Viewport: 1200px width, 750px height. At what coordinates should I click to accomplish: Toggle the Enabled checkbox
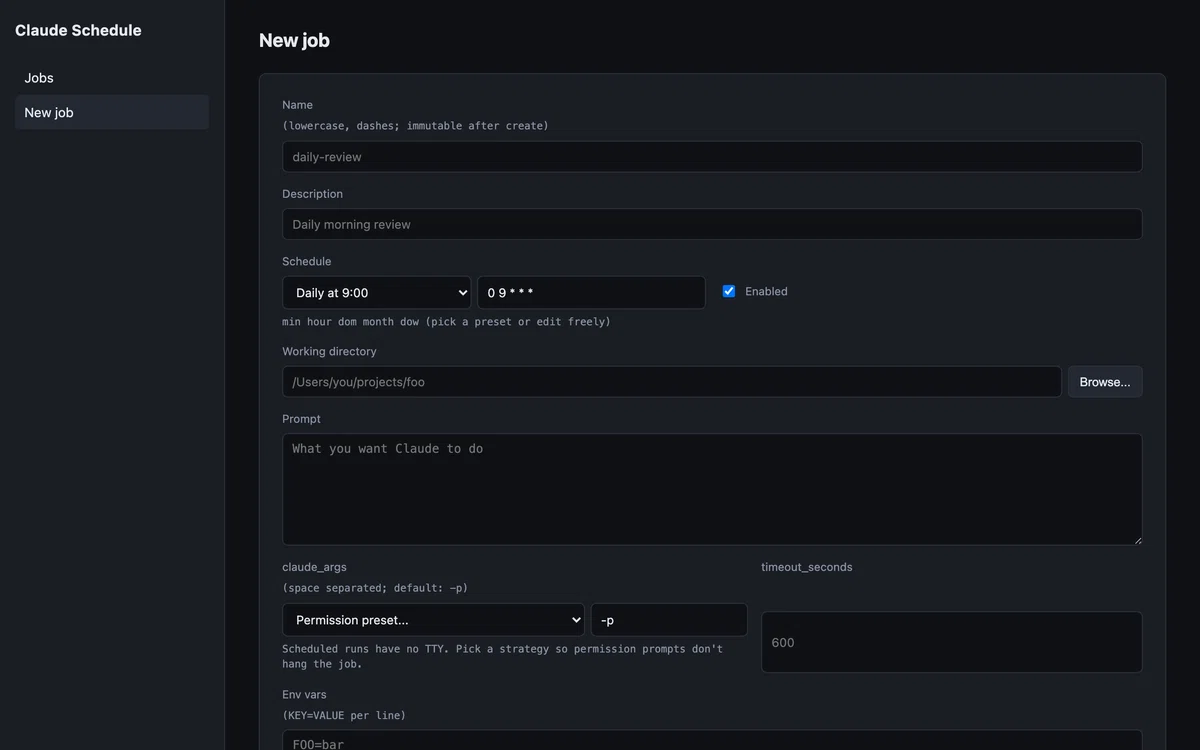pos(729,291)
